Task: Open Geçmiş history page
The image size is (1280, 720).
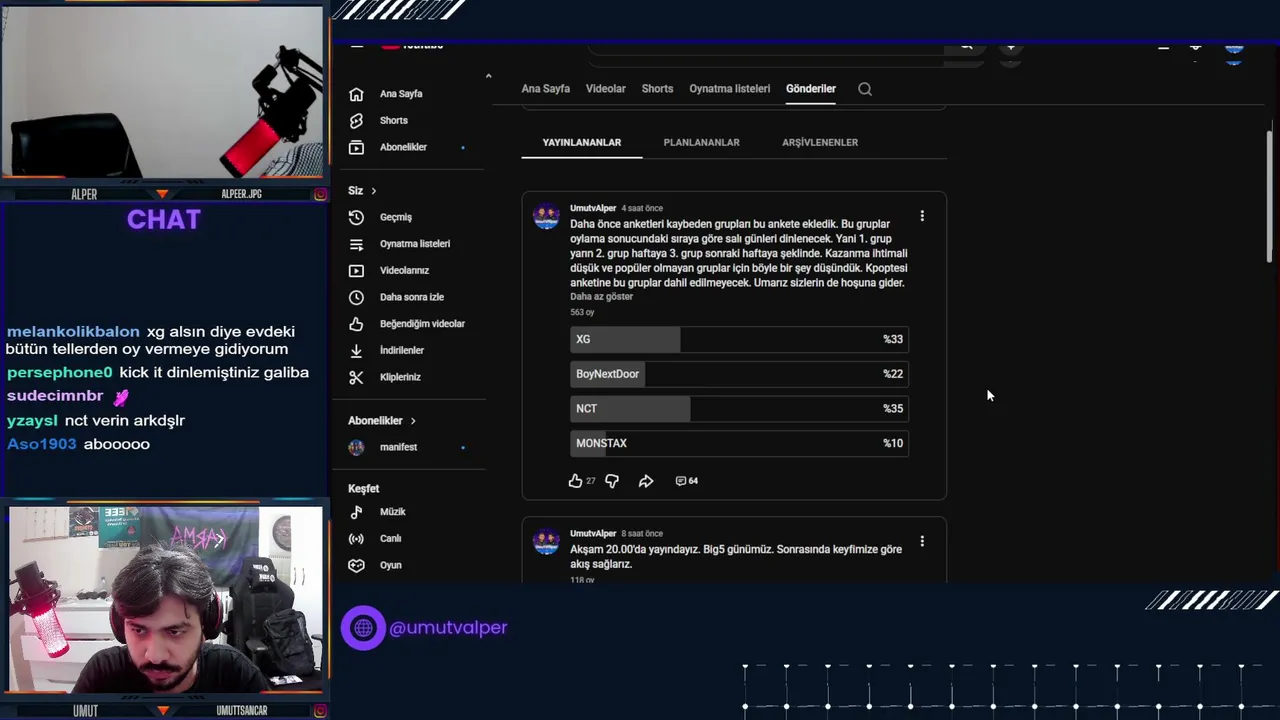Action: click(x=396, y=217)
